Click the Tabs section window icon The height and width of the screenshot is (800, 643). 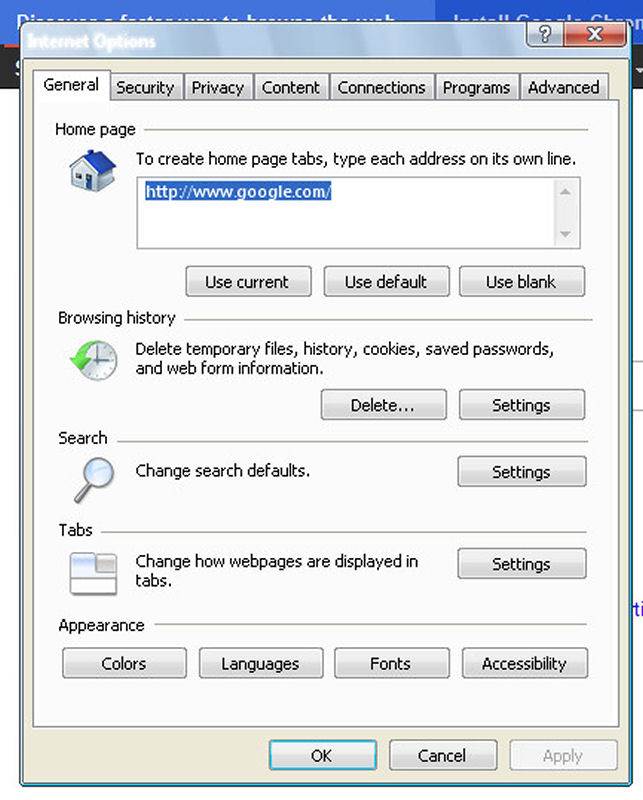coord(93,572)
